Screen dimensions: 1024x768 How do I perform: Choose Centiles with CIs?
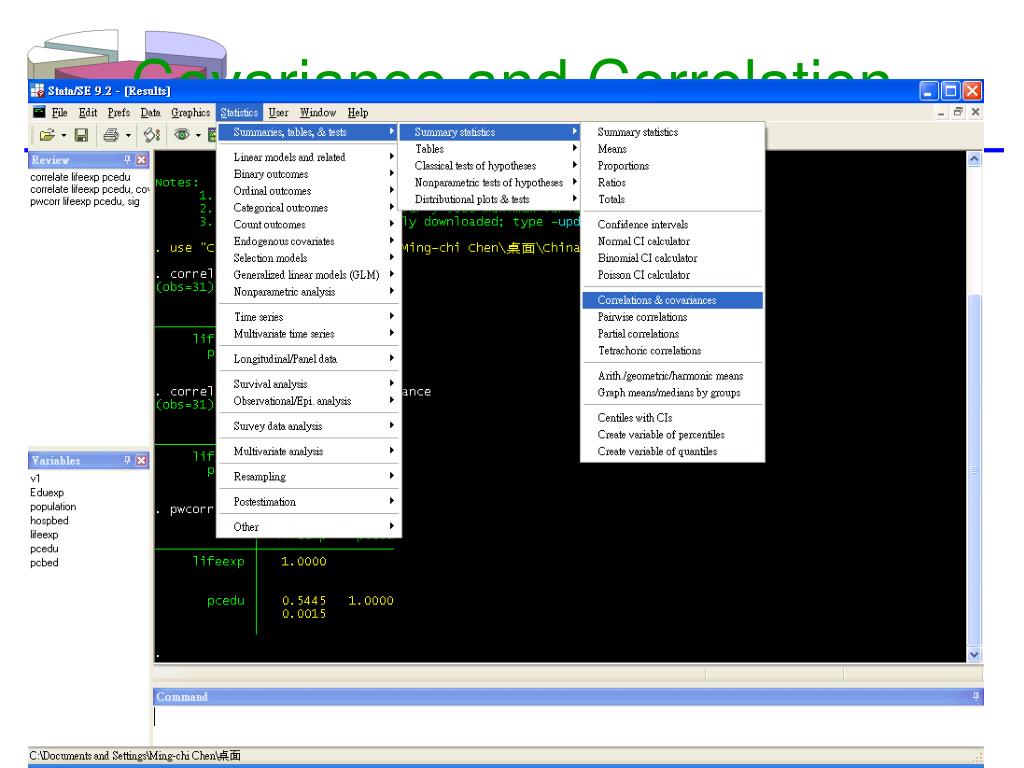click(x=672, y=417)
